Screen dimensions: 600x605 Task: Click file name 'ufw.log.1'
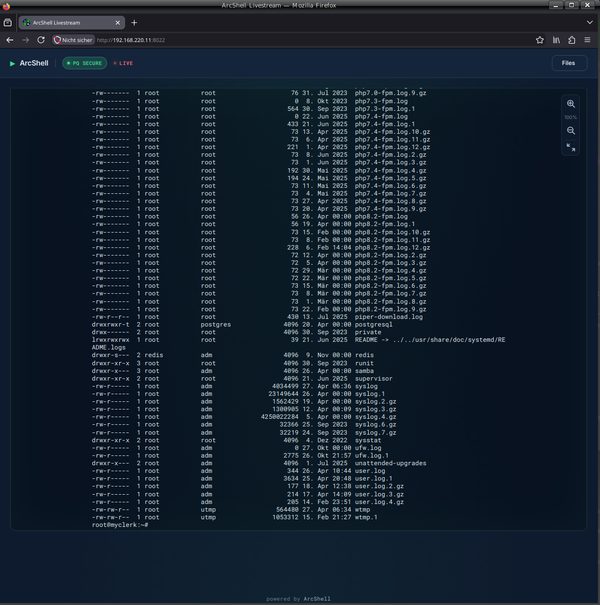[x=372, y=455]
